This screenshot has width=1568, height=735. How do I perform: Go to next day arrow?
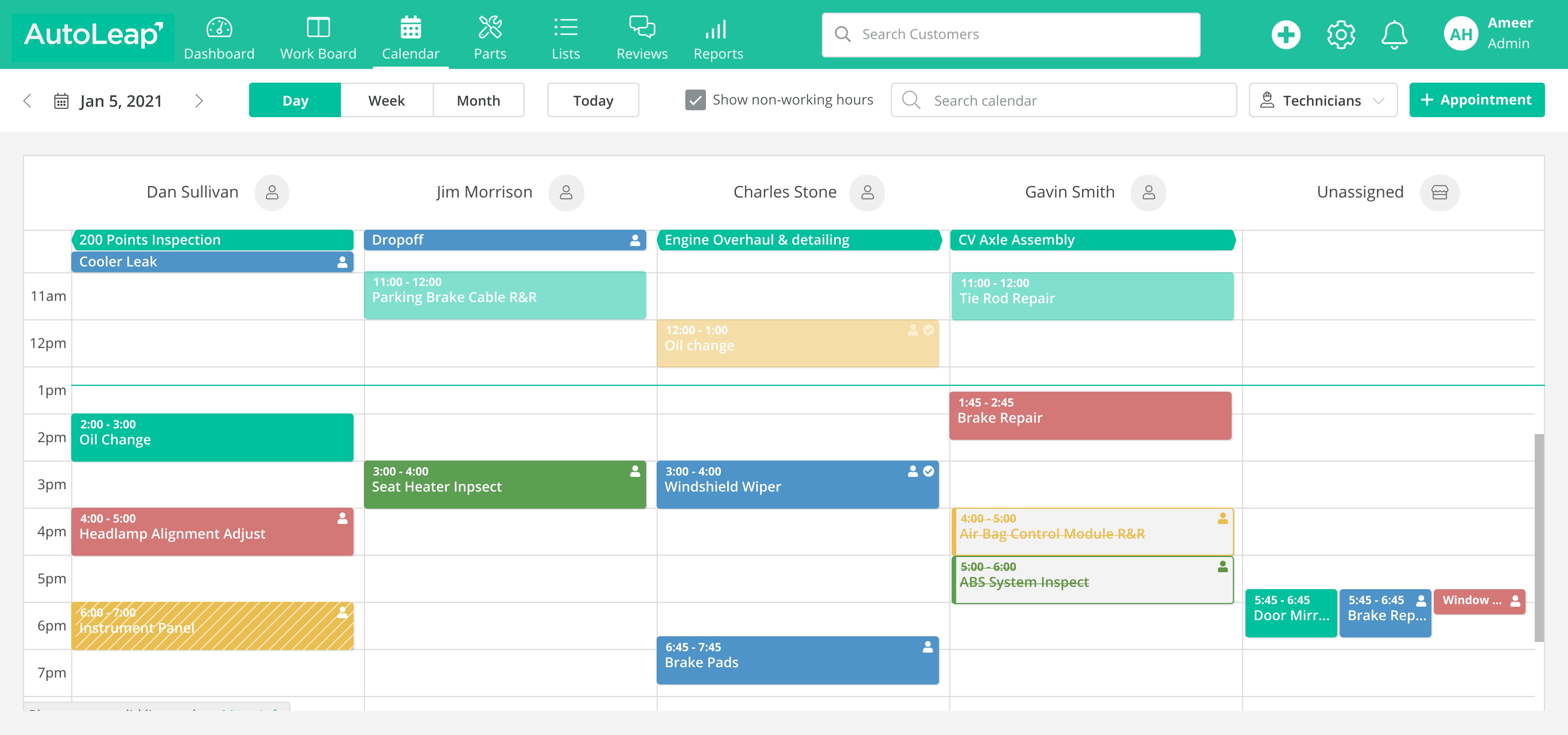pyautogui.click(x=199, y=101)
